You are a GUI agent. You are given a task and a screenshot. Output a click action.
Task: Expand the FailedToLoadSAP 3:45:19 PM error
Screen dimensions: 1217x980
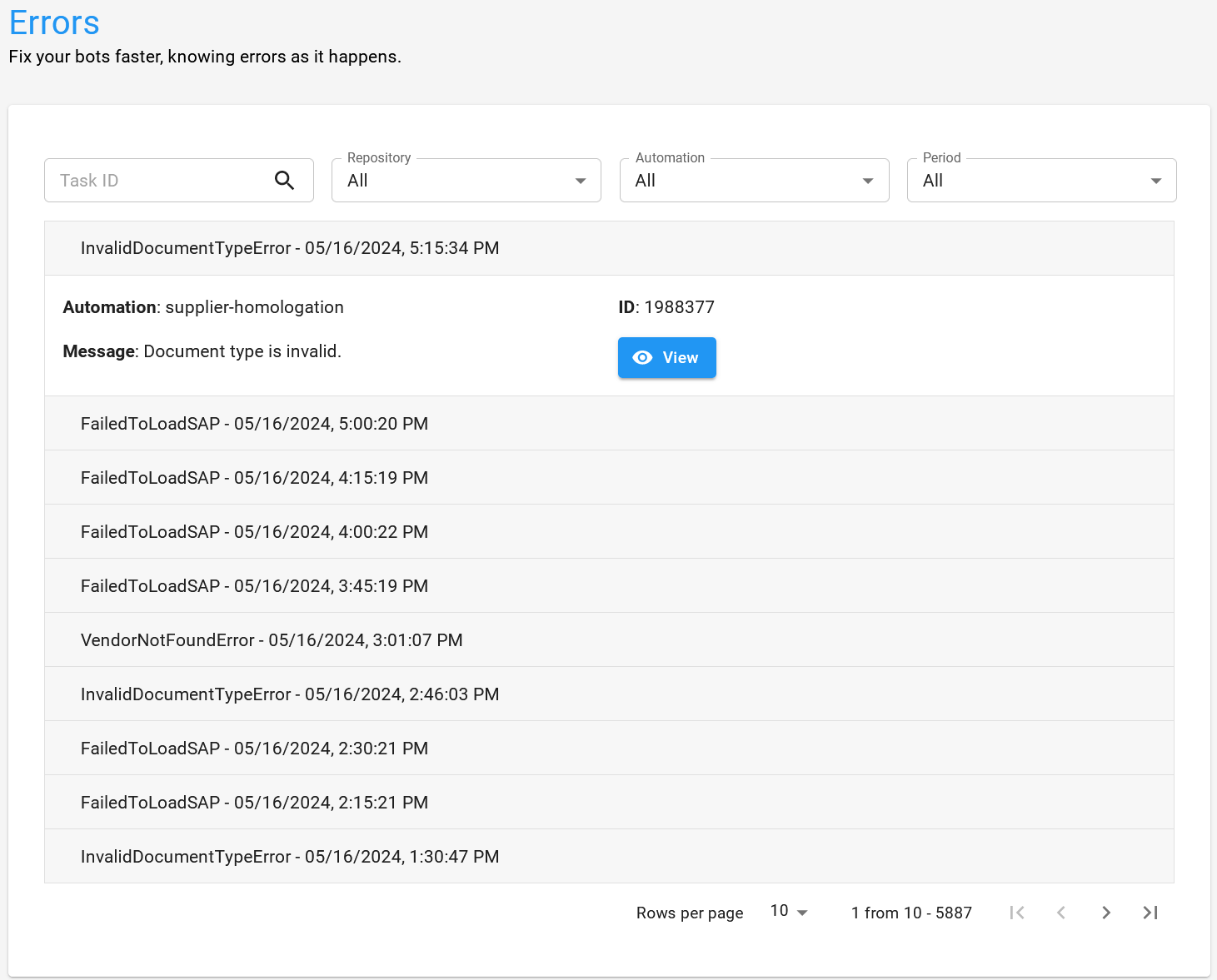point(608,586)
